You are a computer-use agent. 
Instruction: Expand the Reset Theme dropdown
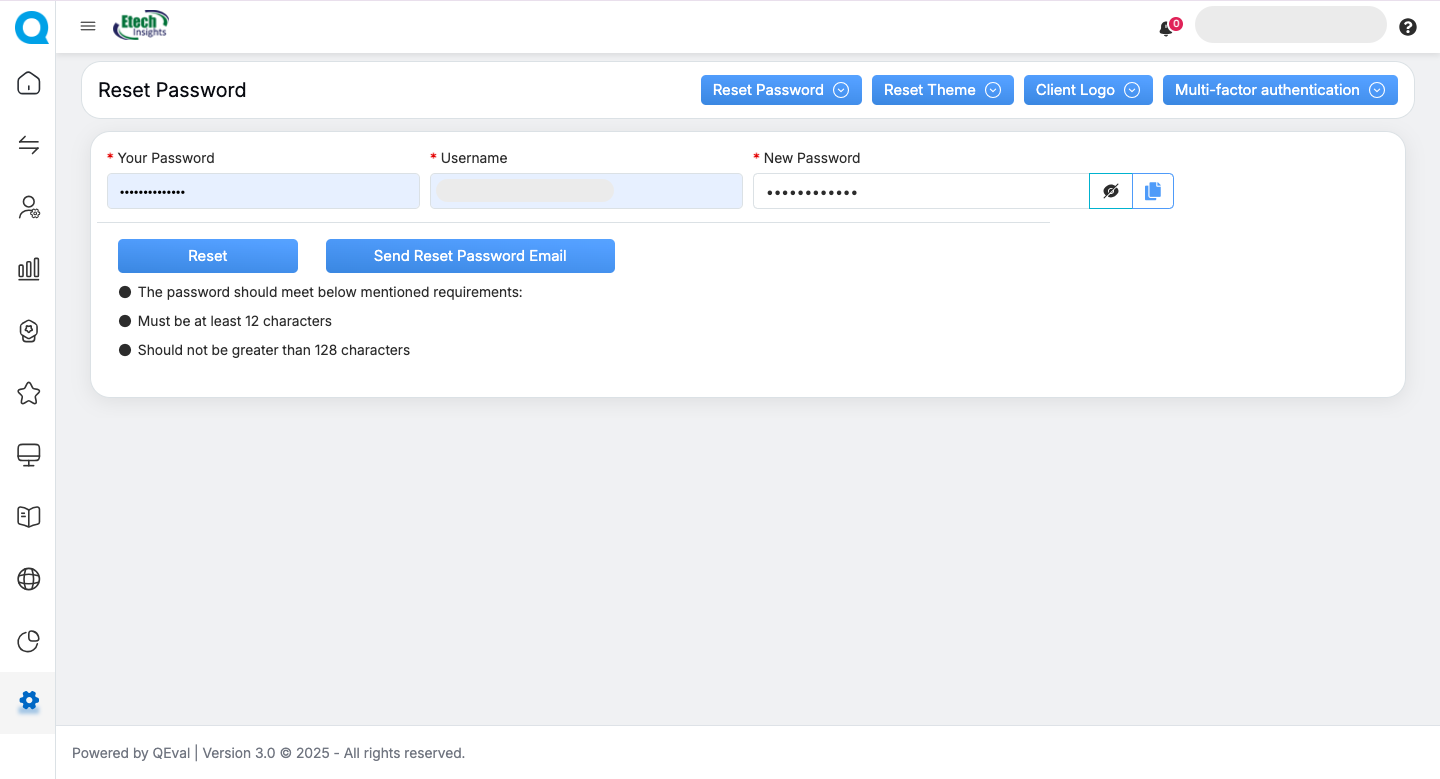point(942,90)
